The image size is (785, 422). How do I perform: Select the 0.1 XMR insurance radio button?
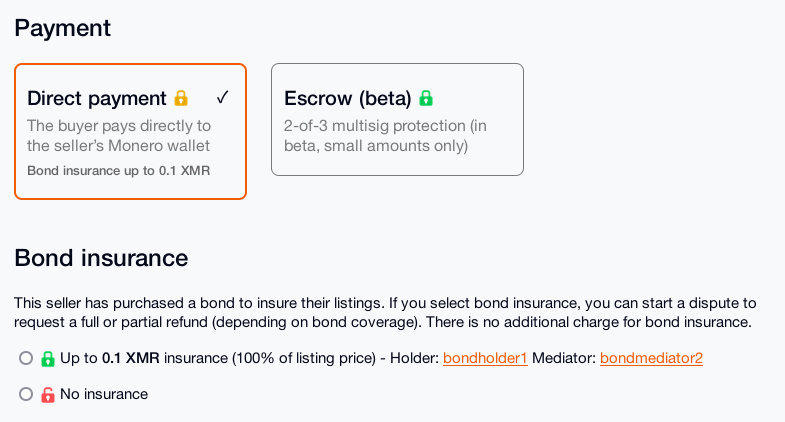tap(26, 358)
